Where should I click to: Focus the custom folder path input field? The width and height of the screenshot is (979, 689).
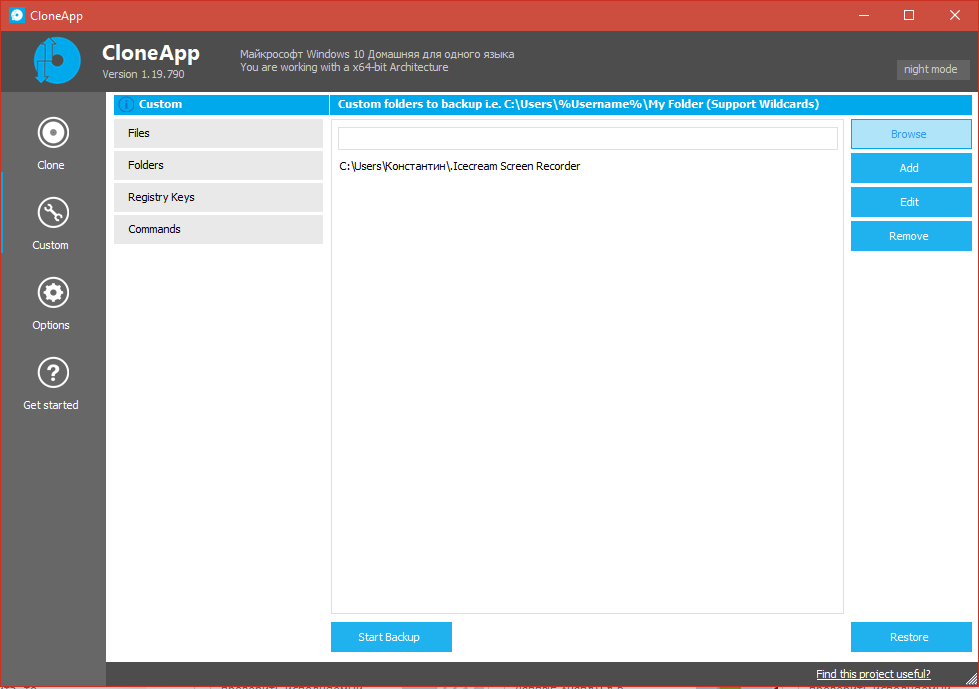588,139
